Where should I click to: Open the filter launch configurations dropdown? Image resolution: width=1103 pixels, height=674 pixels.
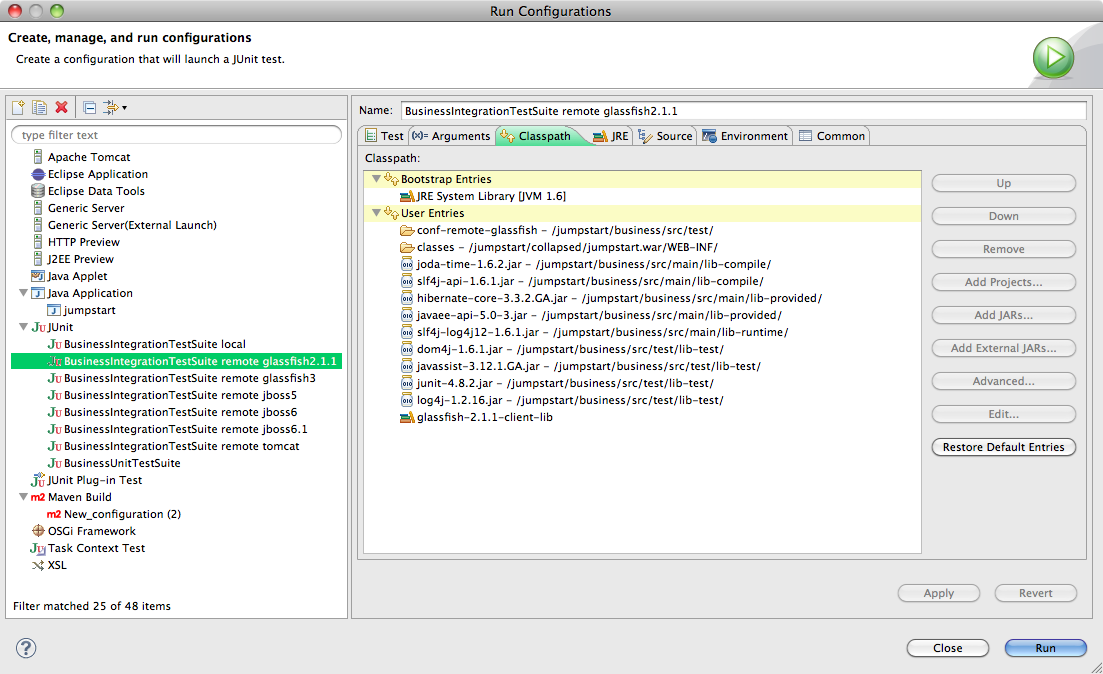[115, 108]
